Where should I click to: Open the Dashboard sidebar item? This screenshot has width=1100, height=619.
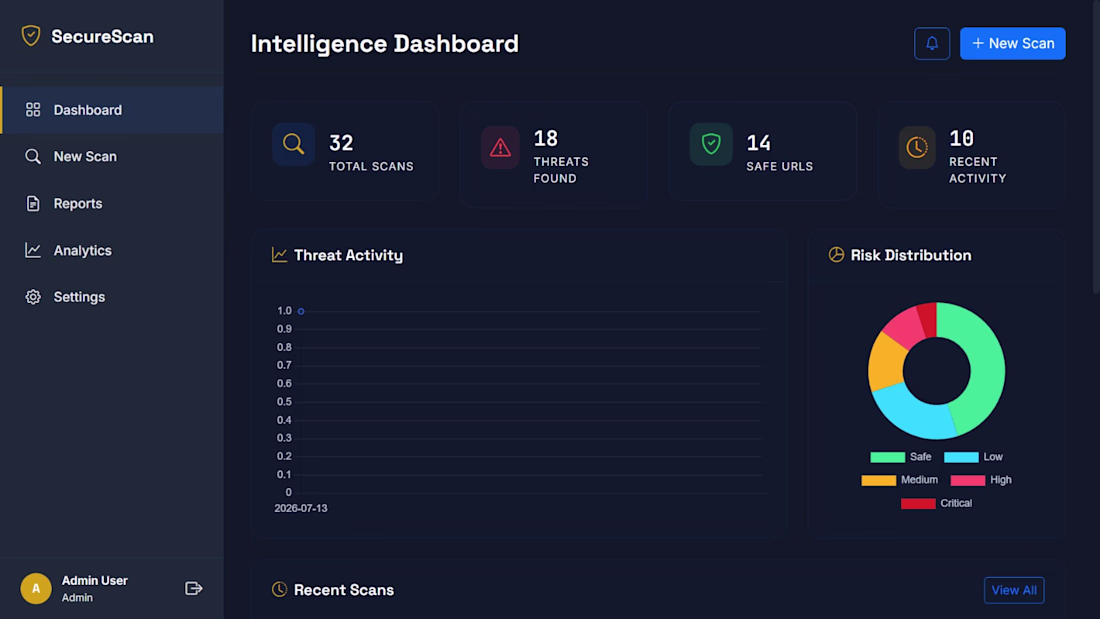pos(112,110)
